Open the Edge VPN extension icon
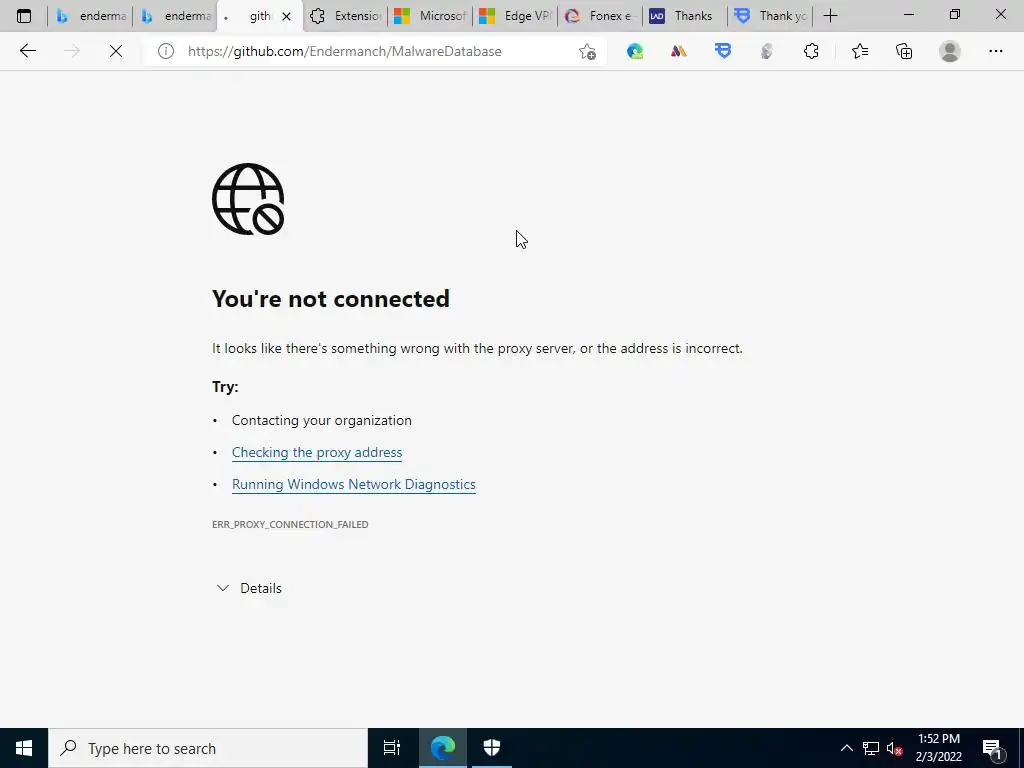This screenshot has height=768, width=1024. point(635,51)
